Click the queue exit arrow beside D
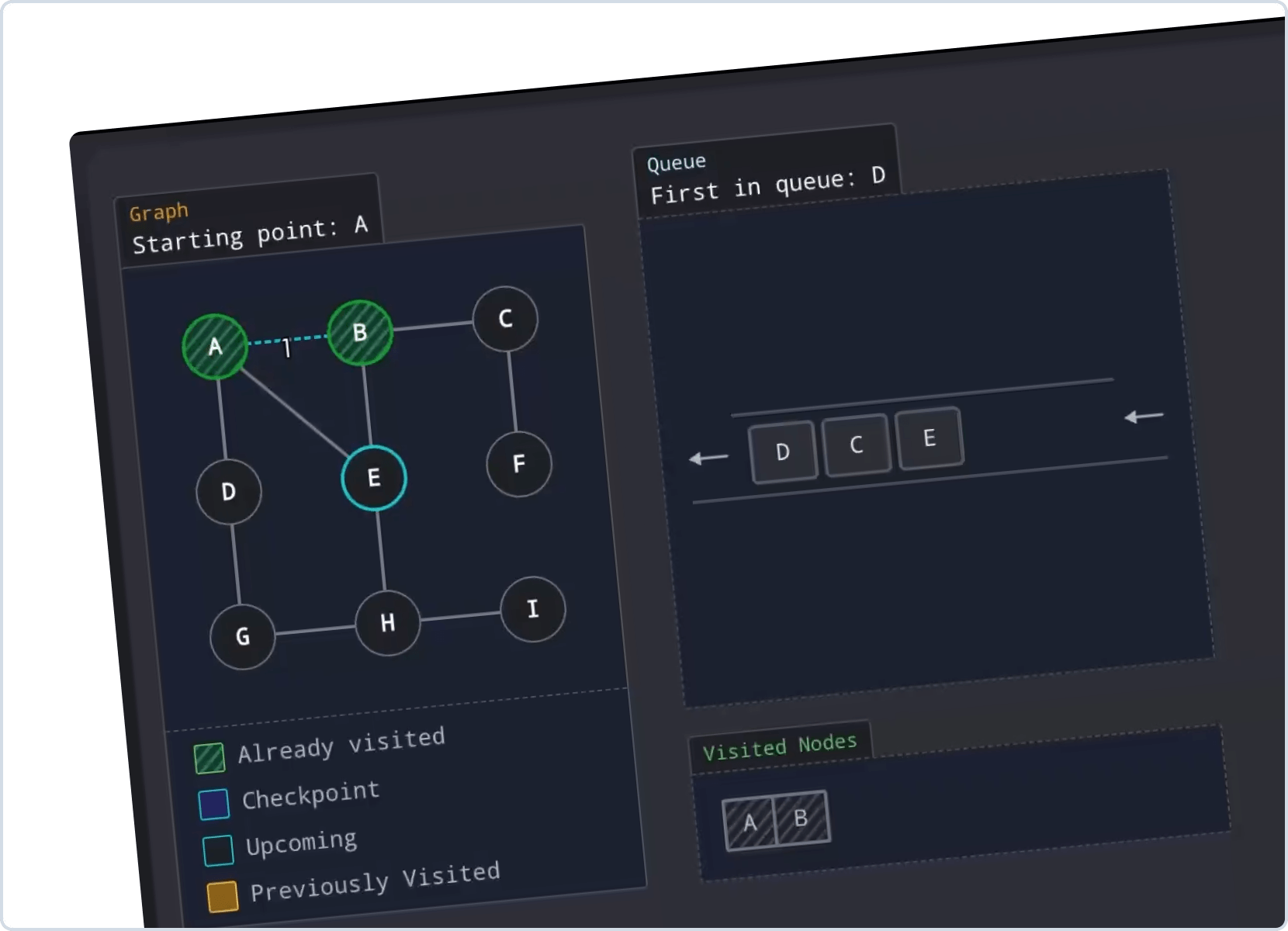 point(708,458)
